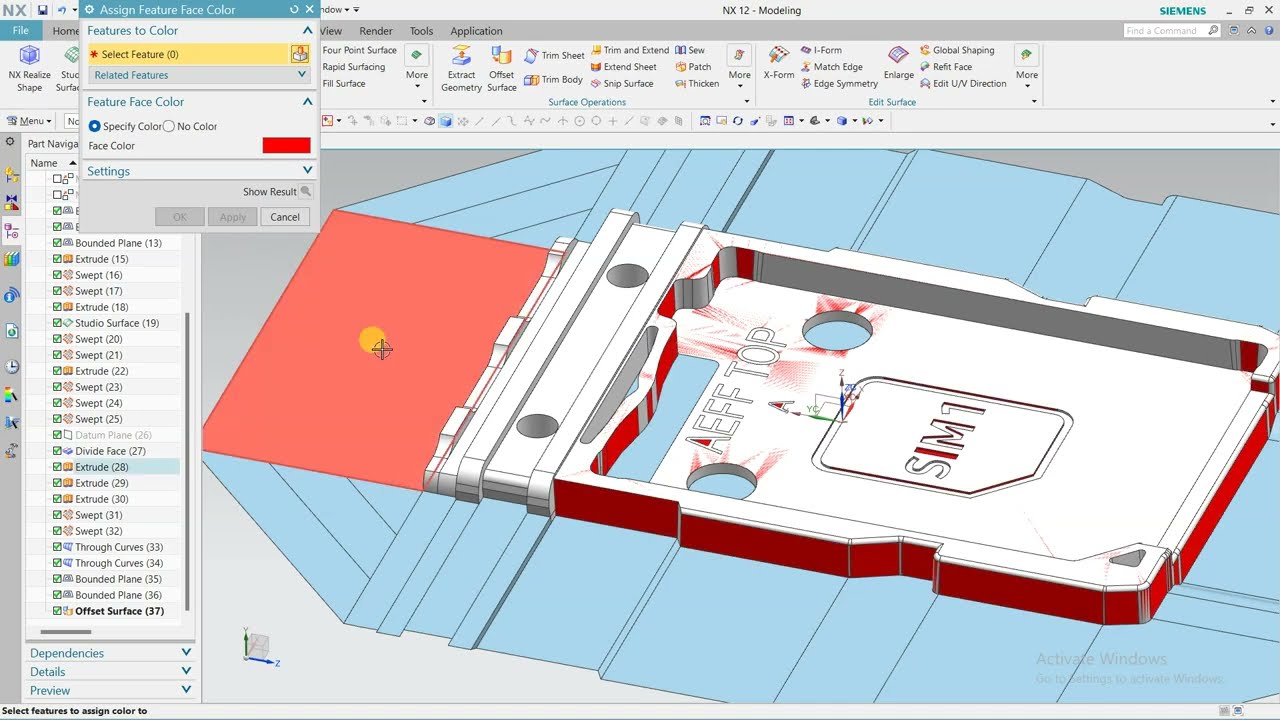Click the Save icon in the title bar

click(x=42, y=10)
